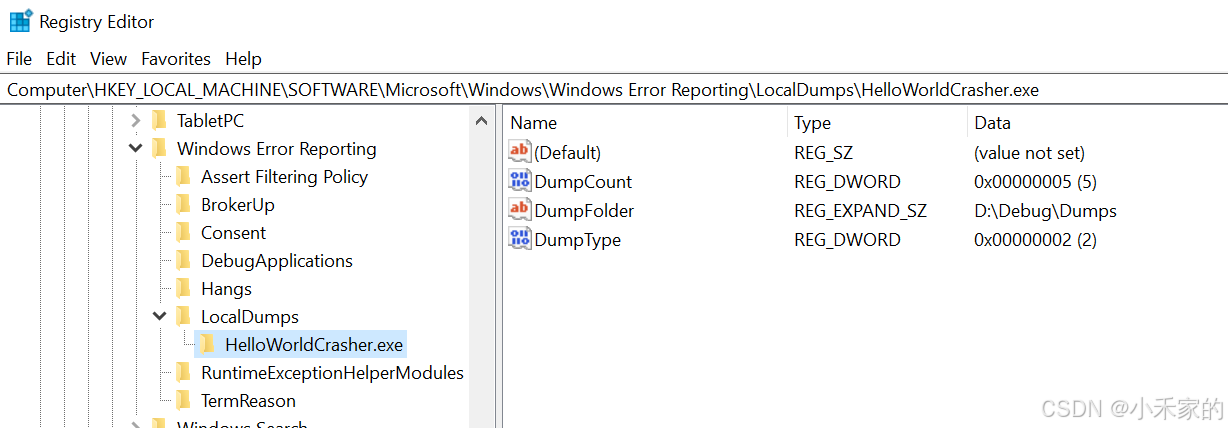This screenshot has width=1228, height=428.
Task: Select the TabletPC key label
Action: point(210,121)
